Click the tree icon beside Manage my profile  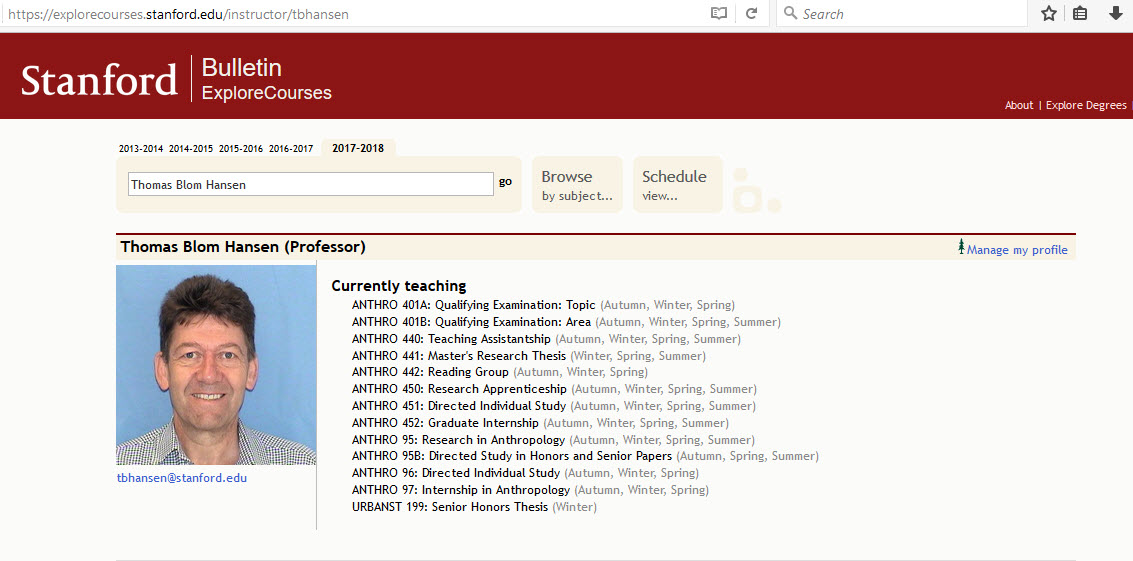coord(961,247)
